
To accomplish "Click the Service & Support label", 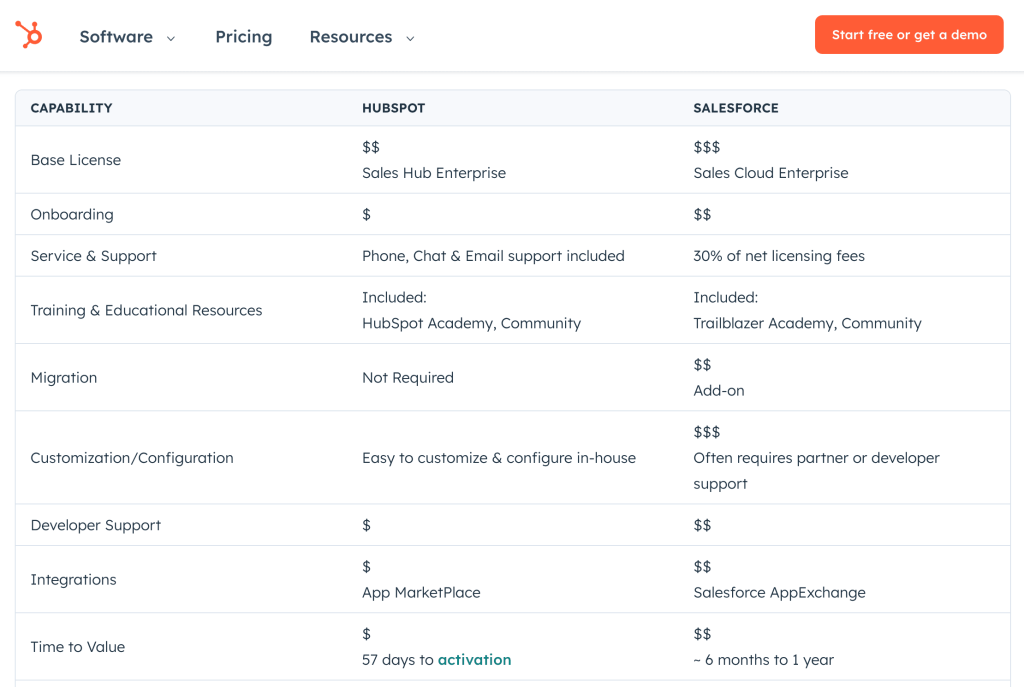I will point(93,256).
